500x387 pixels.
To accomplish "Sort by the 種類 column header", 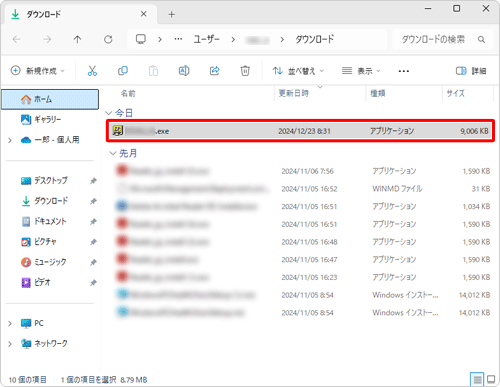I will [378, 93].
